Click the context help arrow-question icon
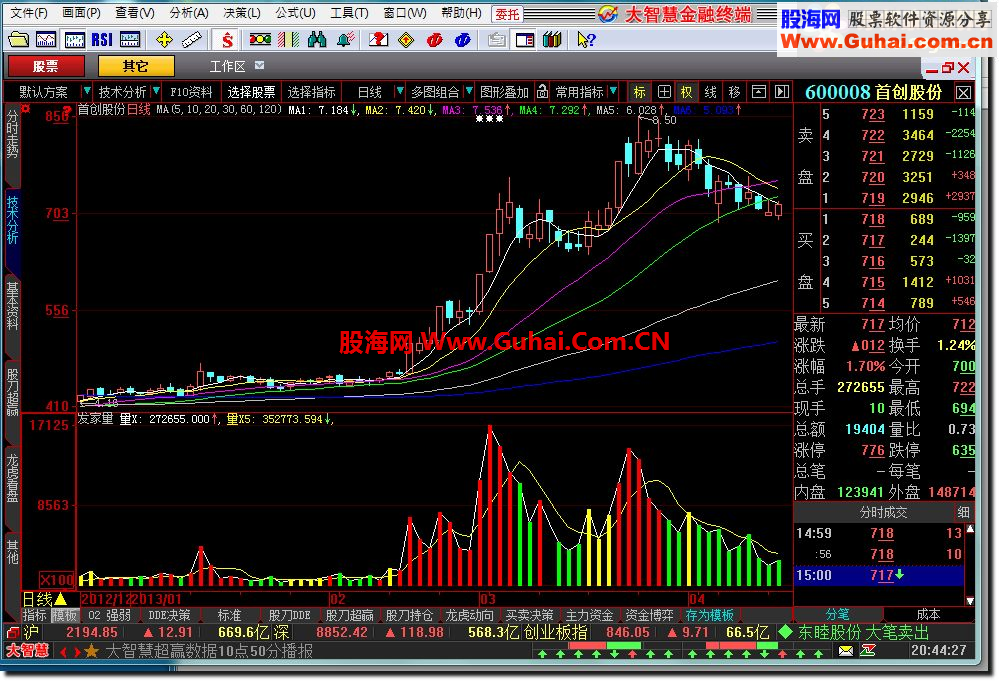 pyautogui.click(x=586, y=40)
